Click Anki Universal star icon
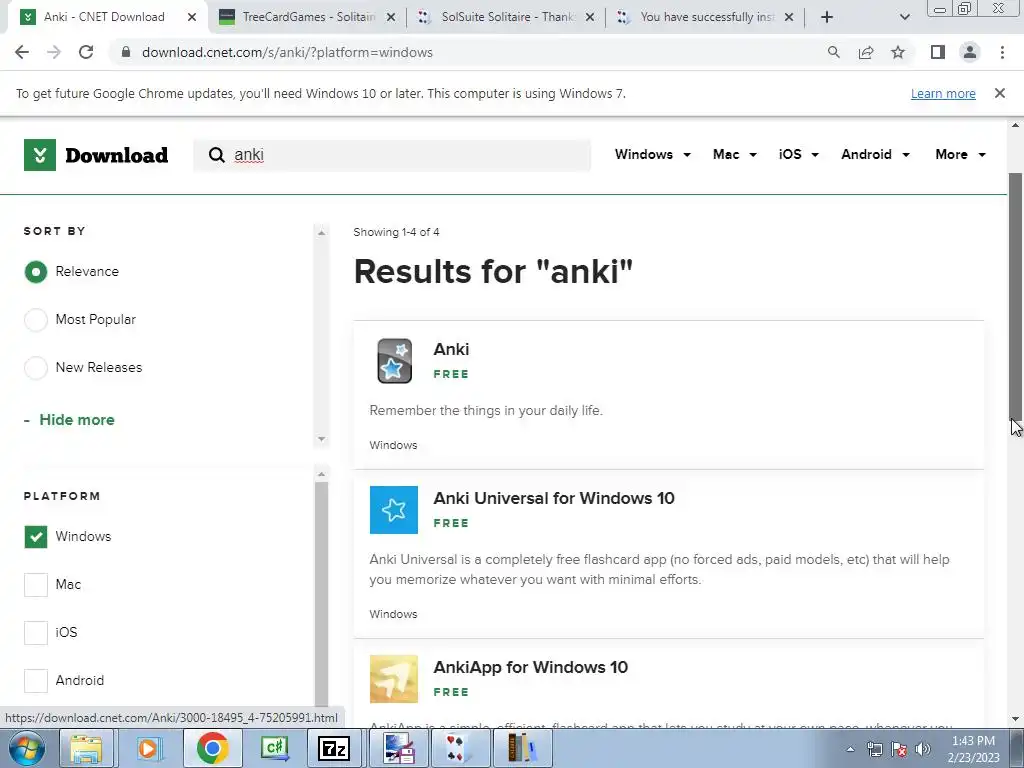This screenshot has width=1024, height=768. [394, 510]
